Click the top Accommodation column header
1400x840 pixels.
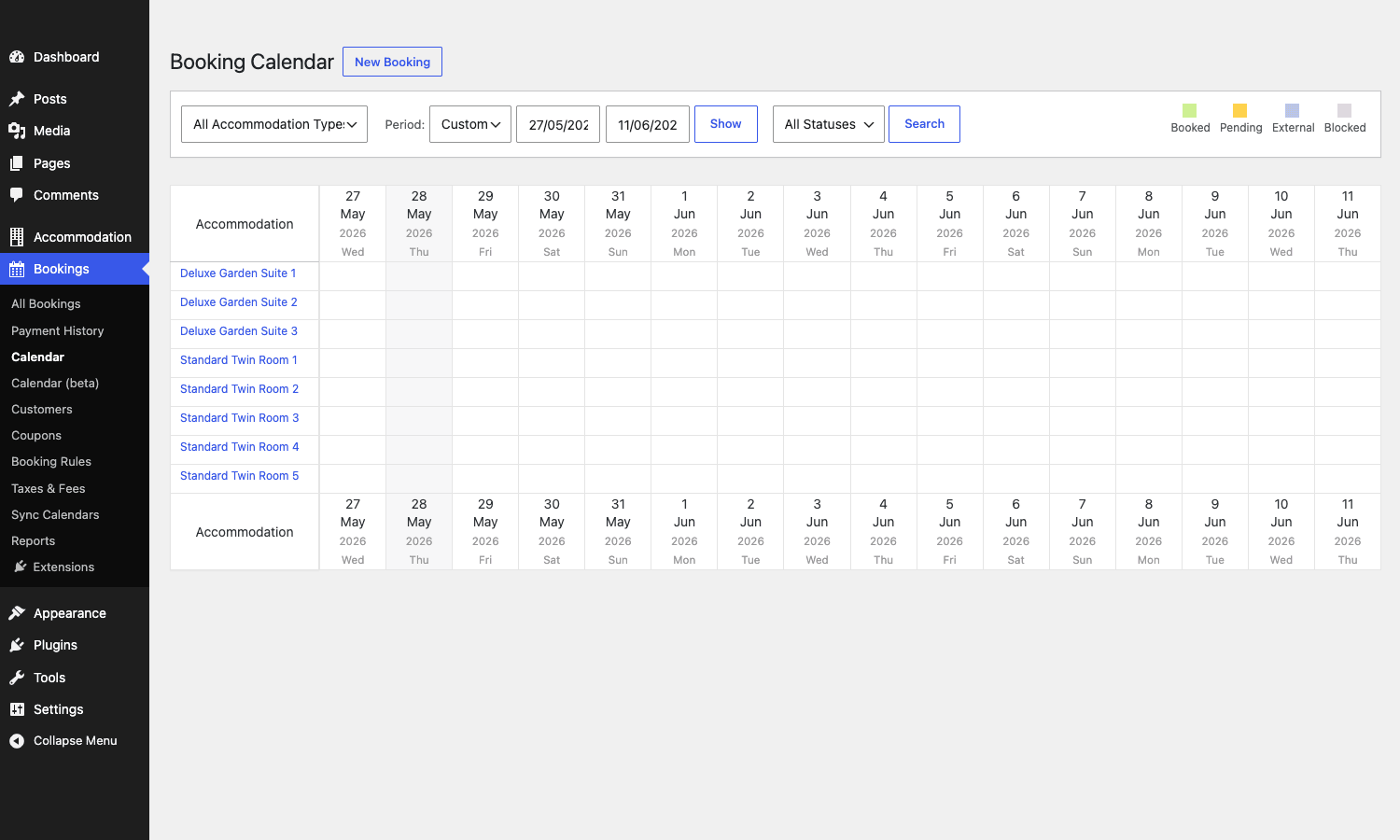point(245,224)
